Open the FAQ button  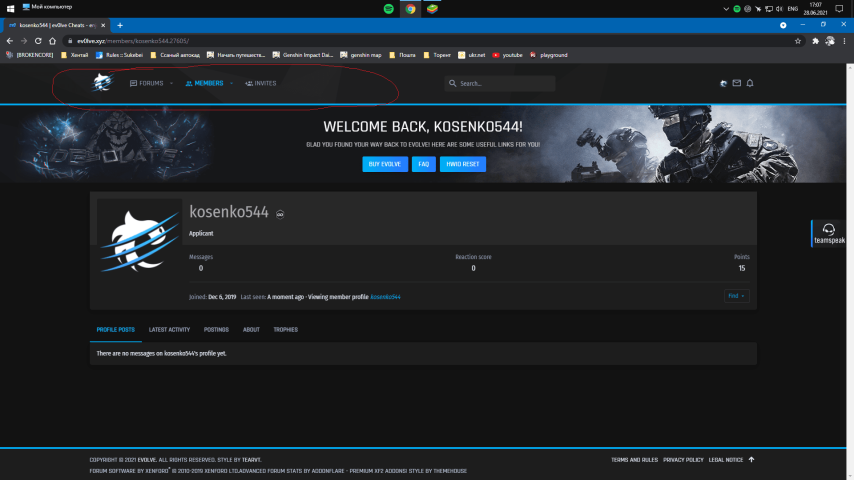click(x=424, y=164)
